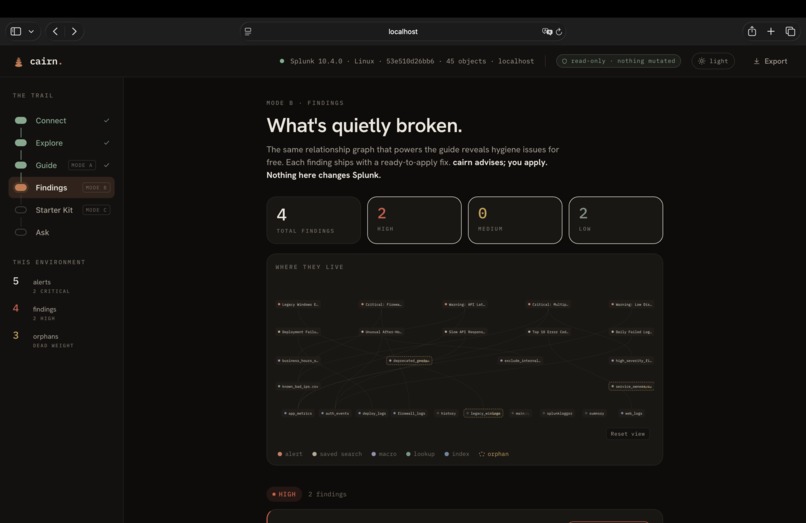Screen dimensions: 806x523
Task: Go back with the browser back arrow
Action: point(56,31)
